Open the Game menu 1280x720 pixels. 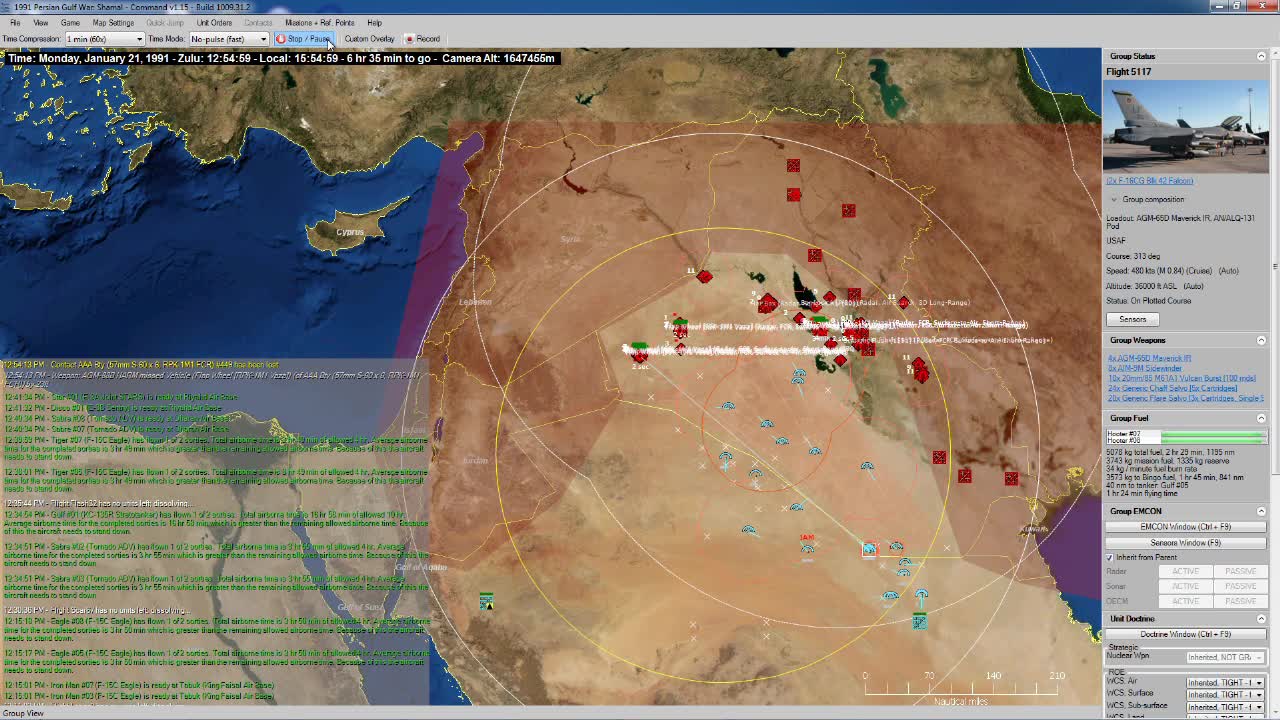pos(70,22)
